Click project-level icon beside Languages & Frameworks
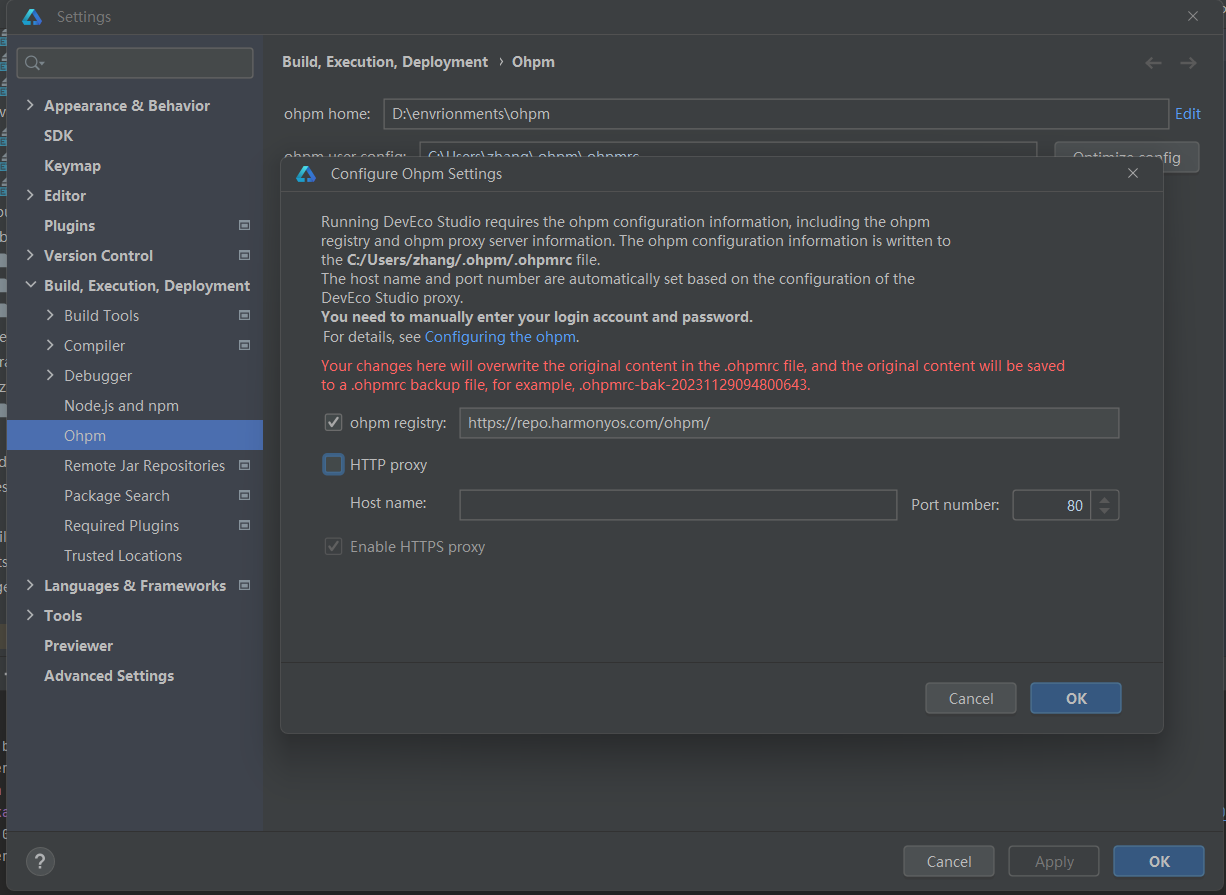The height and width of the screenshot is (895, 1226). [x=245, y=585]
